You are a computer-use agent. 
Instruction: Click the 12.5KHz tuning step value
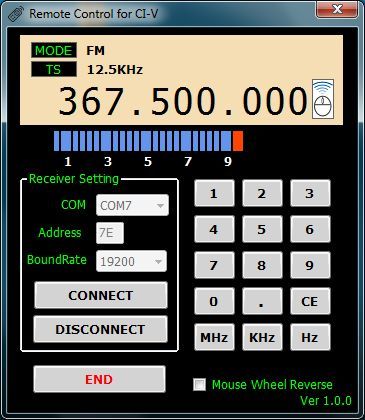click(115, 70)
